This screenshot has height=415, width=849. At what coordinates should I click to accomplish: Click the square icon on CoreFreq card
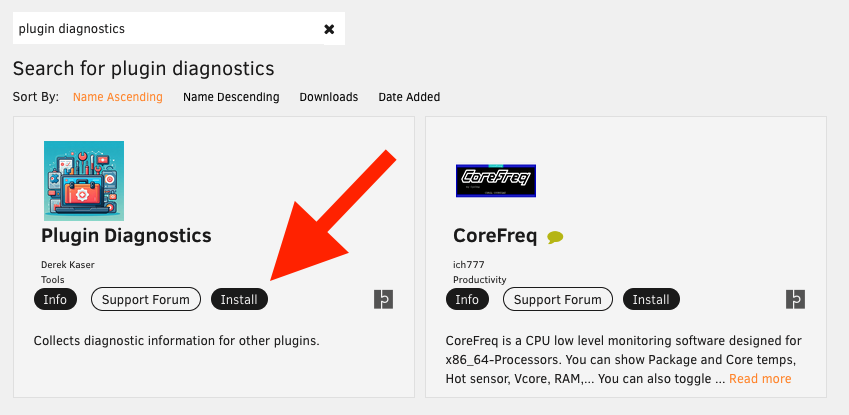[x=796, y=299]
